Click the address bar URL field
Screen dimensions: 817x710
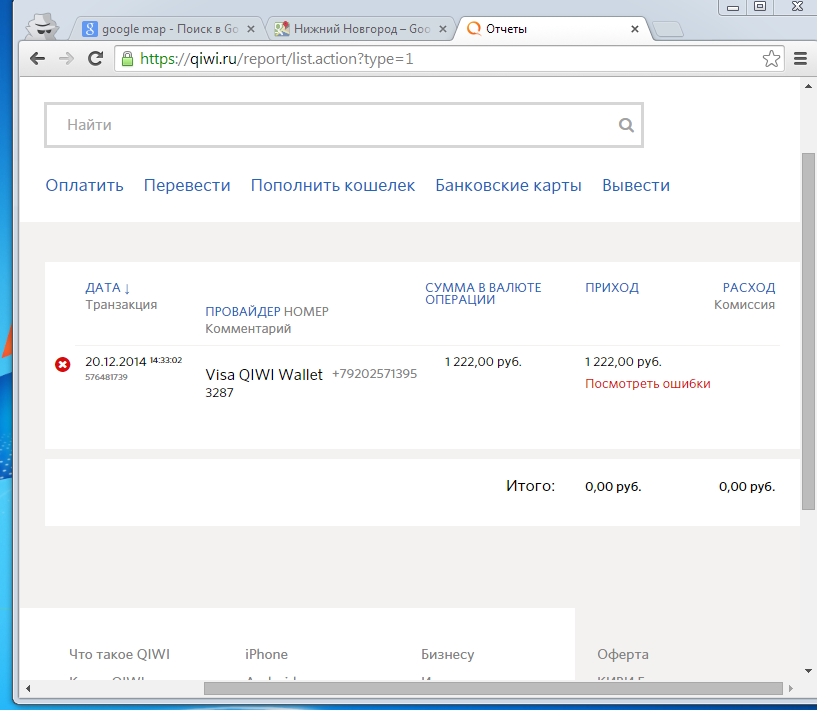448,59
